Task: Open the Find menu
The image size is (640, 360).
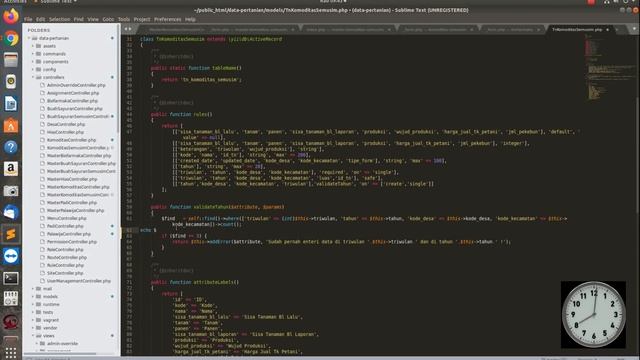Action: coord(79,19)
